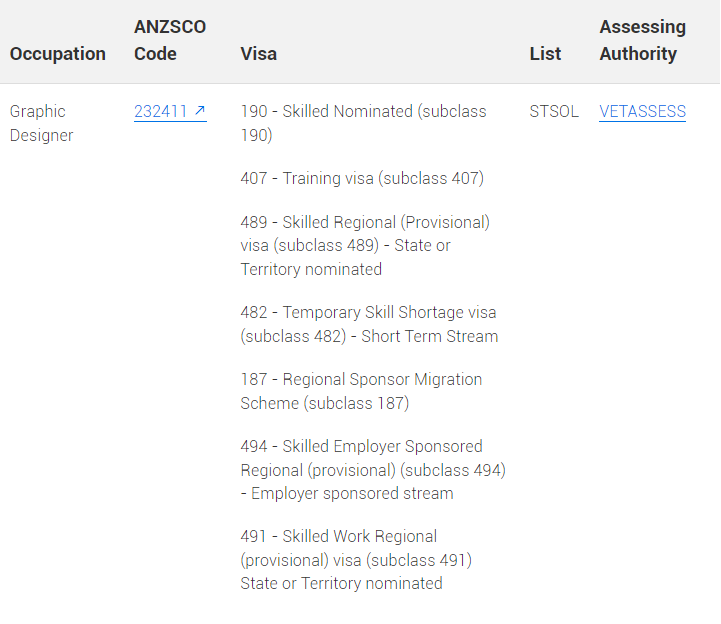Click the external link arrow icon beside 232411
The image size is (721, 624).
(200, 110)
